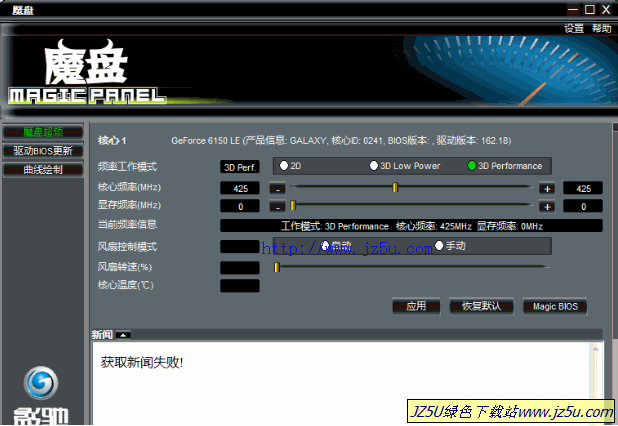
Task: Click the core frequency value field on left
Action: [240, 188]
